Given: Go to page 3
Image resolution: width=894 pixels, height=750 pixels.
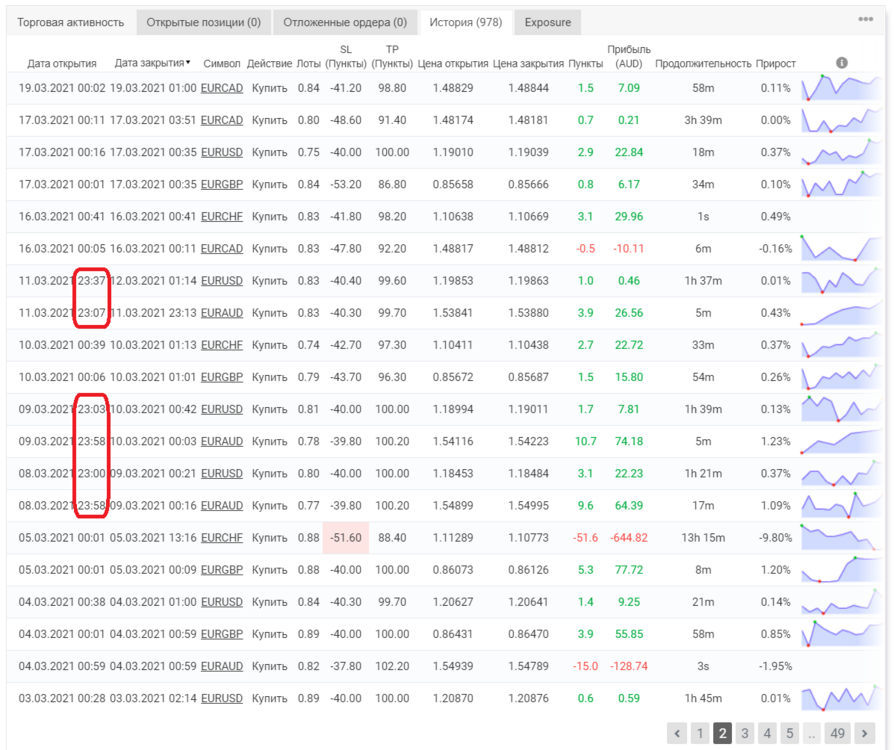Looking at the screenshot, I should [x=745, y=733].
